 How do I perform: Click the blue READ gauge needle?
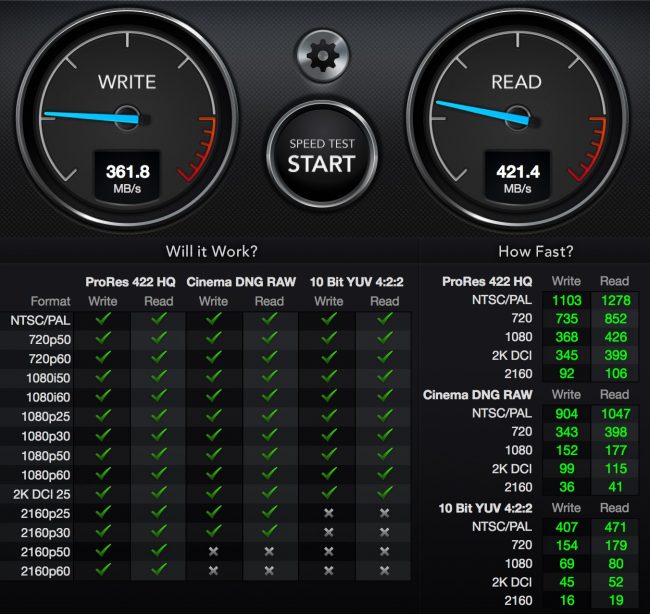coord(483,112)
